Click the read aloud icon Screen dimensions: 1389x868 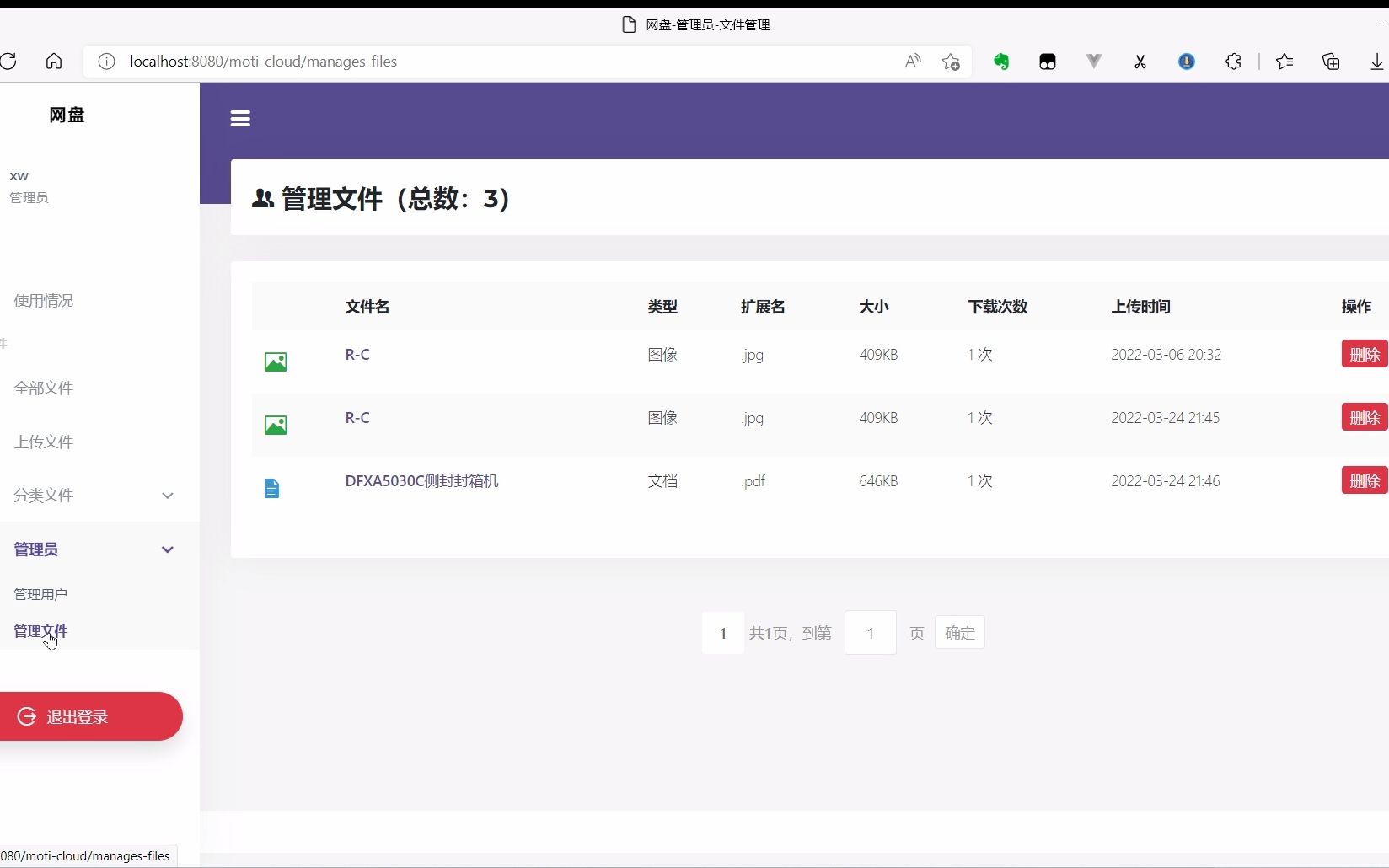click(913, 62)
